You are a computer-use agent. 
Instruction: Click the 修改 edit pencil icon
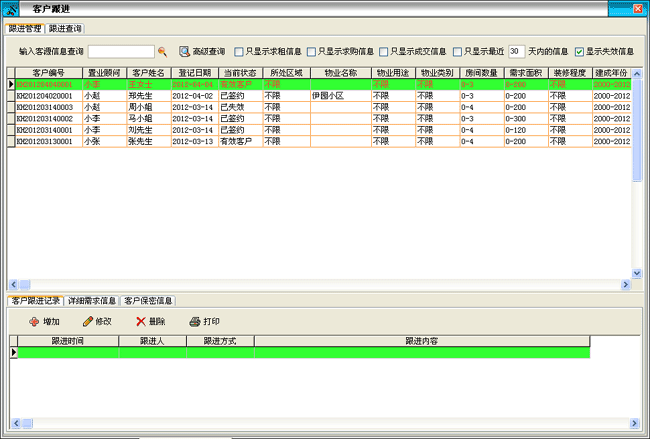87,321
